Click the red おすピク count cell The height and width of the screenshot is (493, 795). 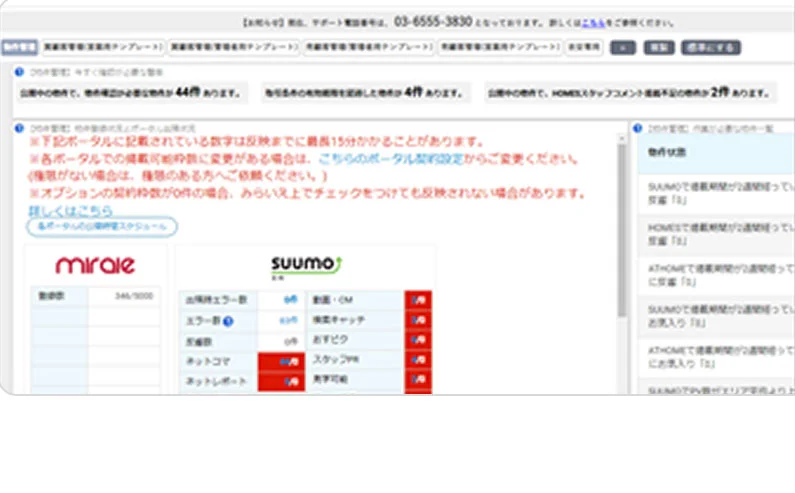coord(418,340)
